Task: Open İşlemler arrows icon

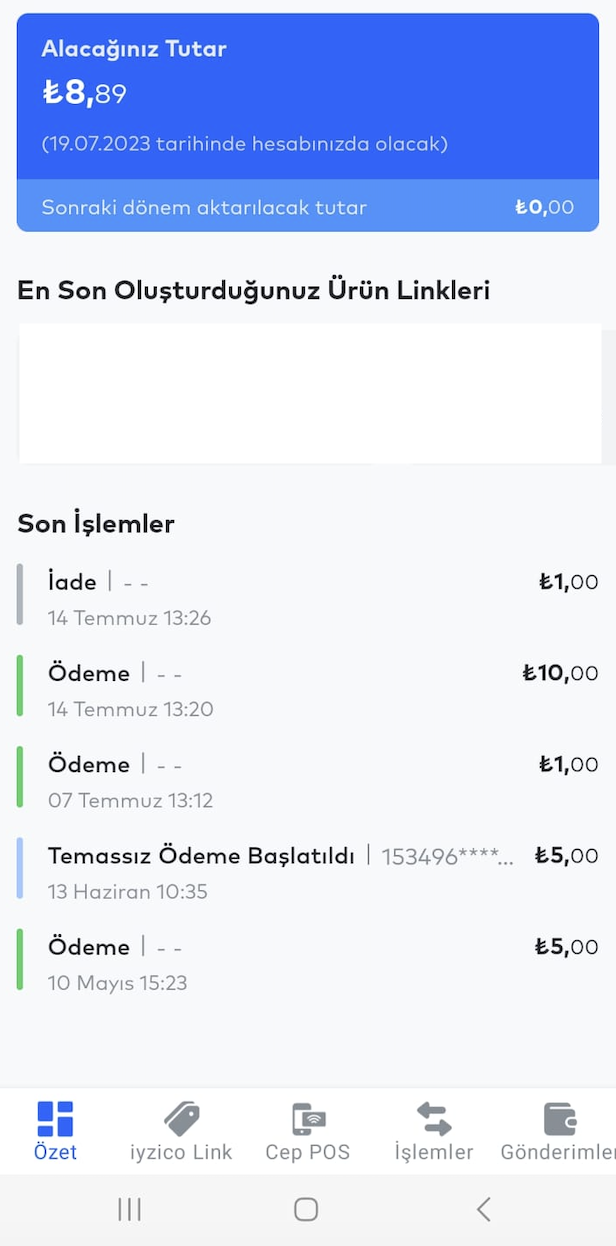Action: tap(434, 1119)
